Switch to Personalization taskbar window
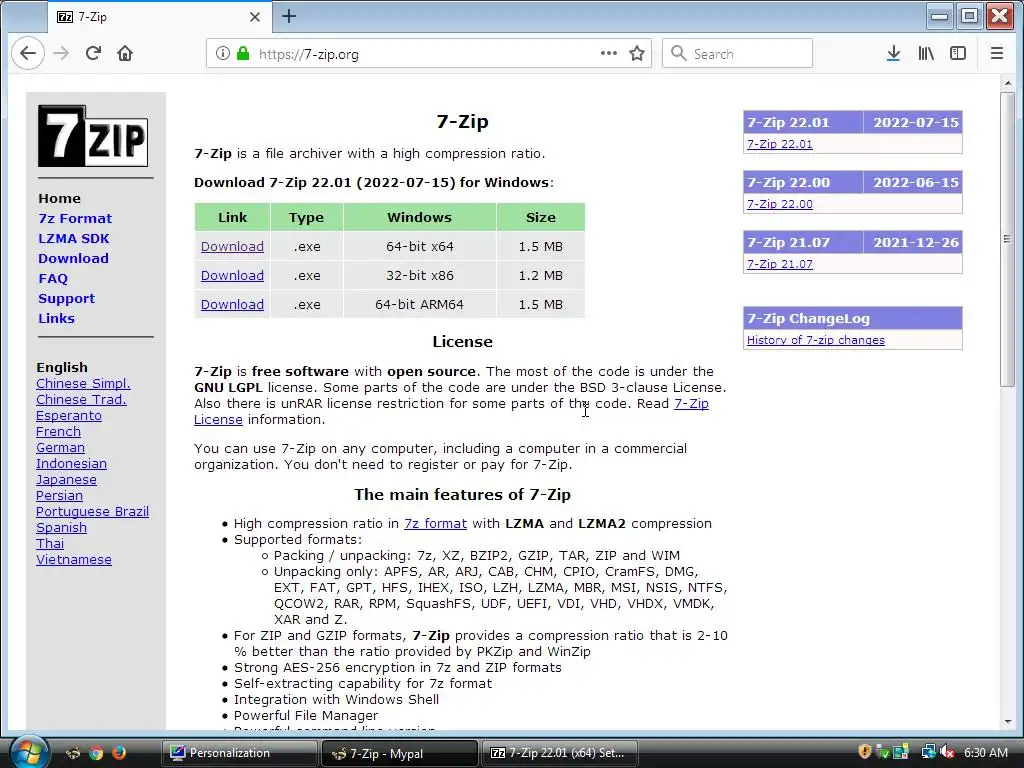This screenshot has width=1024, height=768. coord(240,753)
